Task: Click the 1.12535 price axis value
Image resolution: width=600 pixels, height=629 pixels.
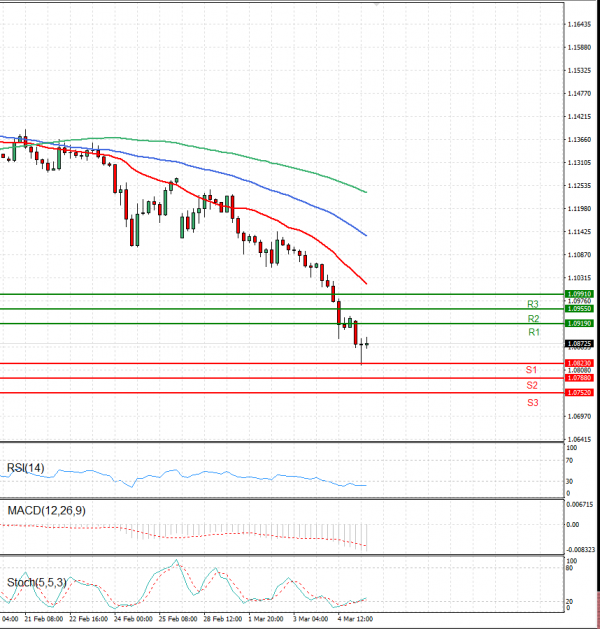Action: pyautogui.click(x=580, y=186)
